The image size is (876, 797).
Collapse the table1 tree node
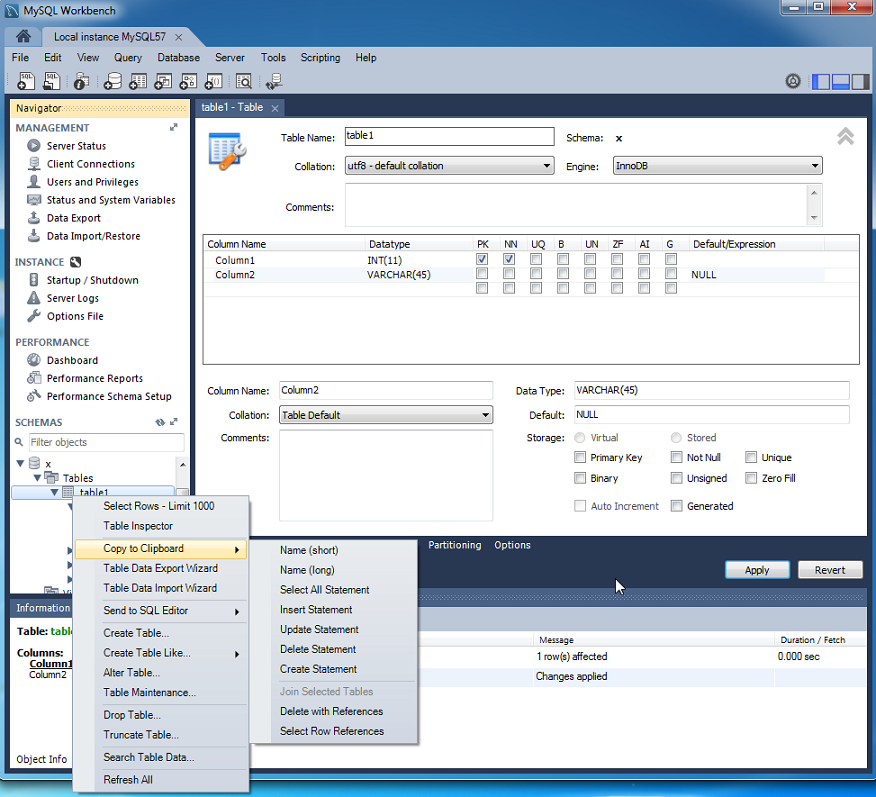[54, 492]
